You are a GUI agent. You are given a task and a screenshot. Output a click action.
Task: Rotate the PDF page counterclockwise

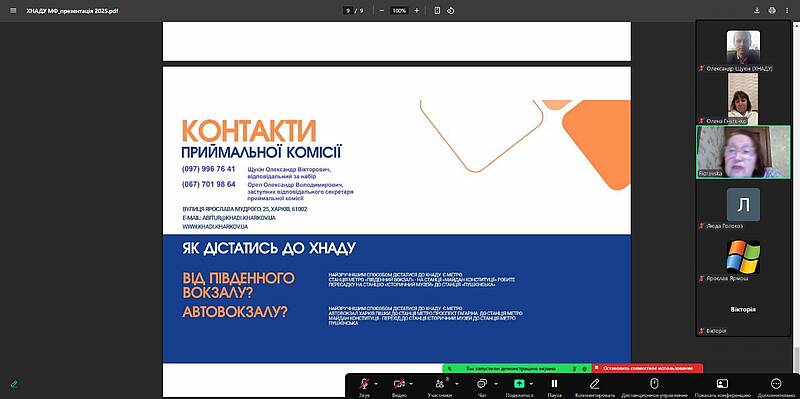pos(451,10)
